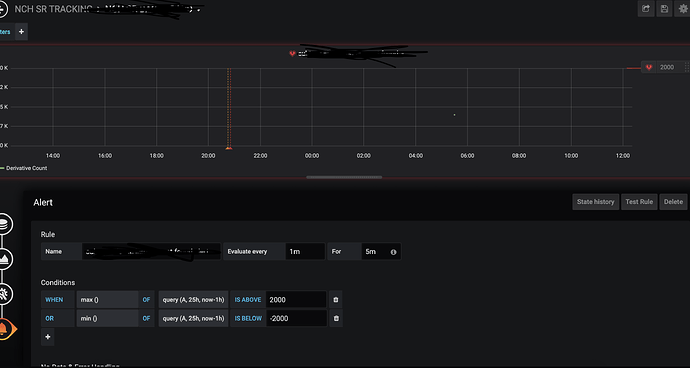
Task: Click the share dashboard icon
Action: pos(646,9)
